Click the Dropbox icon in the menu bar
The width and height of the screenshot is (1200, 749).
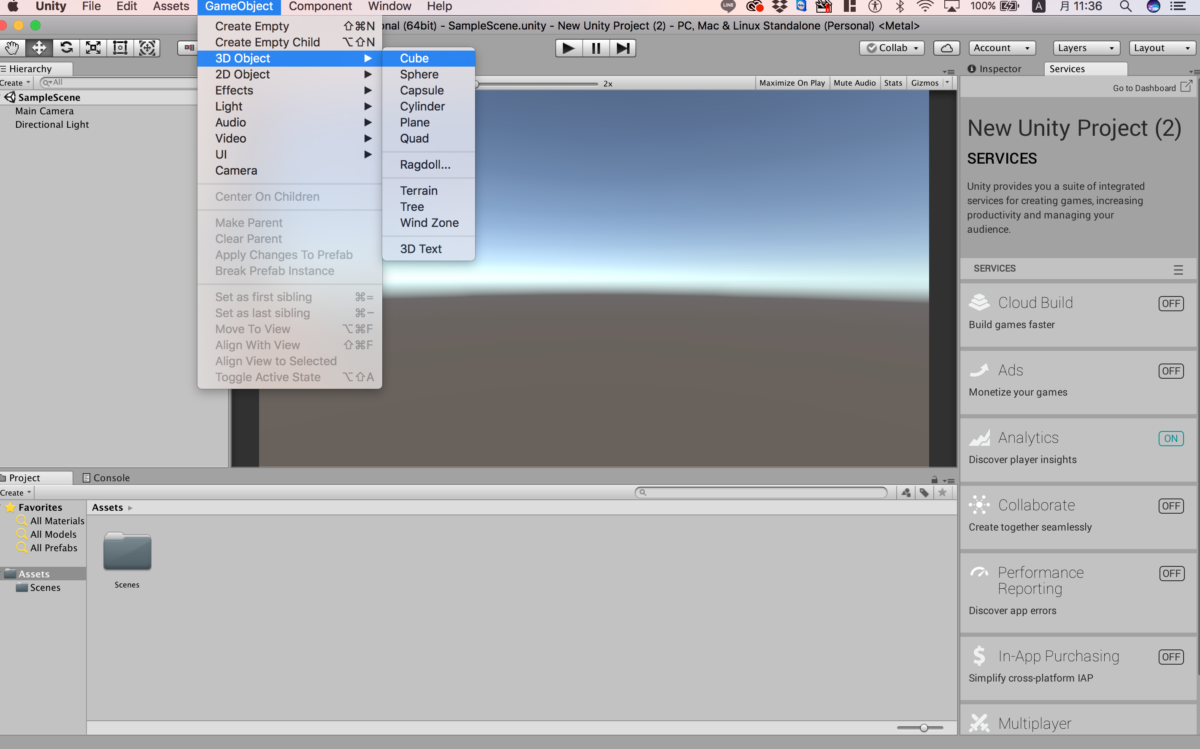point(780,6)
